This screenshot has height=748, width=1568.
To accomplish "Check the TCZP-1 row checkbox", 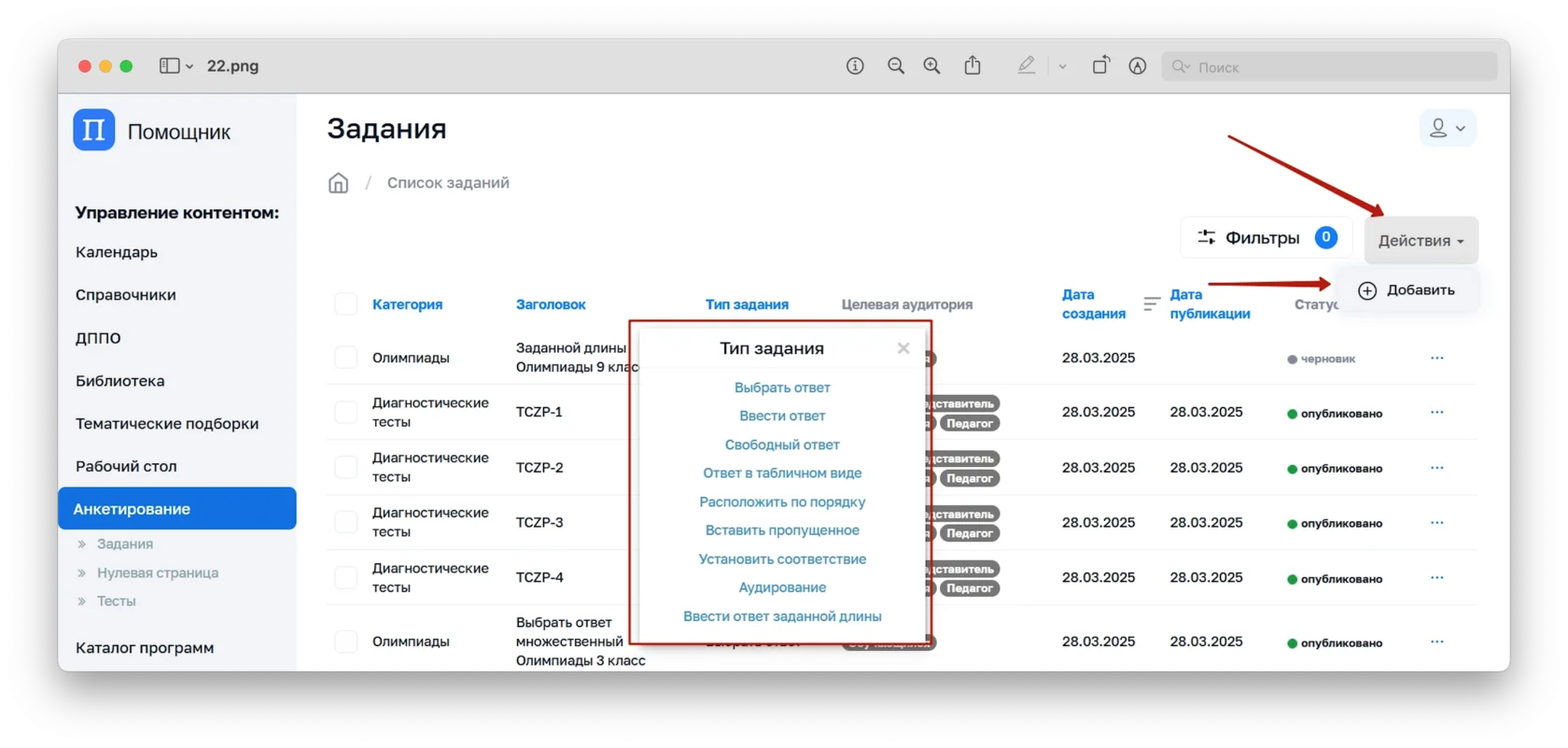I will [x=346, y=413].
